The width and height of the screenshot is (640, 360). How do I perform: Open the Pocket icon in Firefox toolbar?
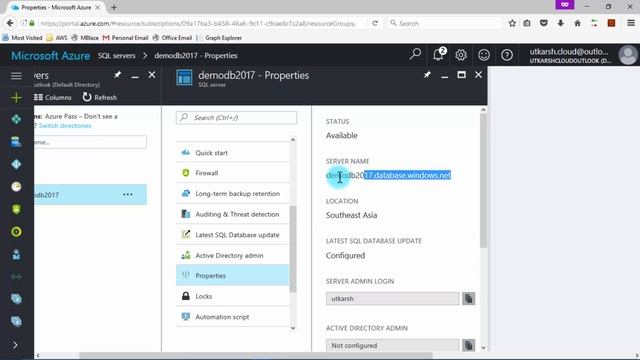pyautogui.click(x=544, y=23)
